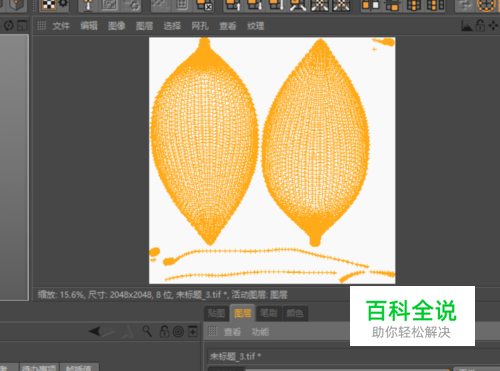The width and height of the screenshot is (500, 371).
Task: Click the orange wireframe sphere toolbar icon
Action: 486,5
